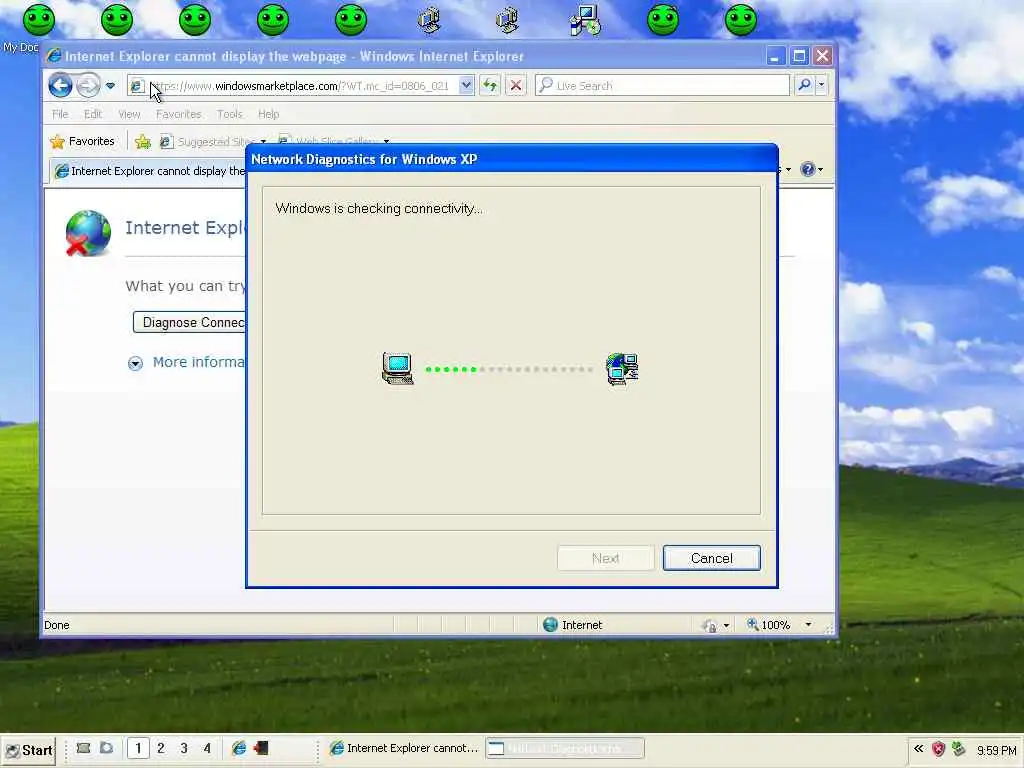Open the zoom level dropdown arrow
Screen dimensions: 1024x768
(x=808, y=625)
